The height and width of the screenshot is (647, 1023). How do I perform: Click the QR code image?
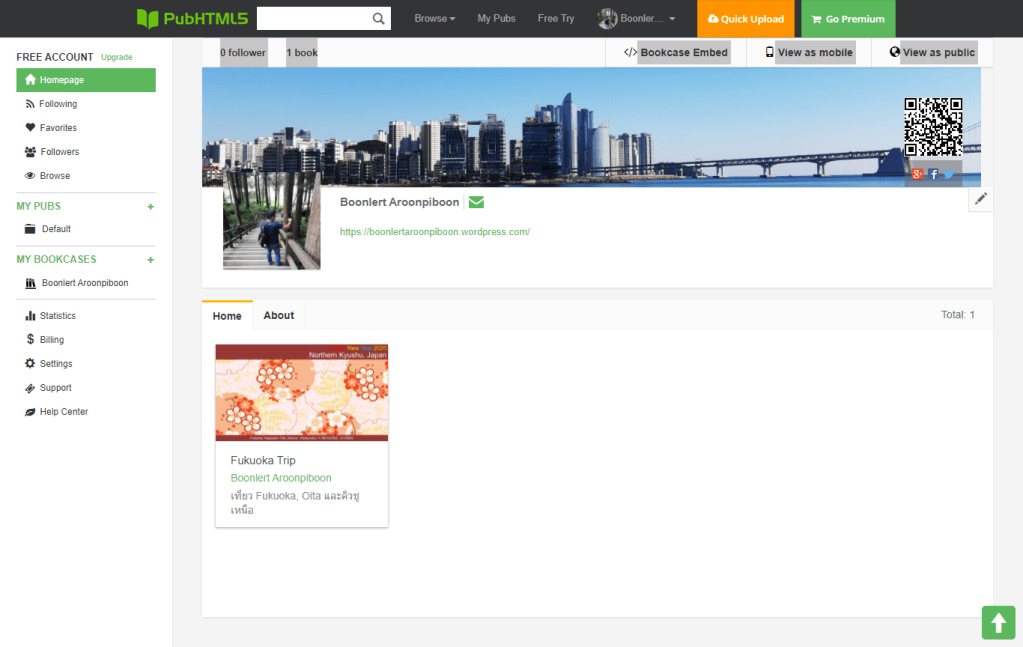[x=933, y=126]
